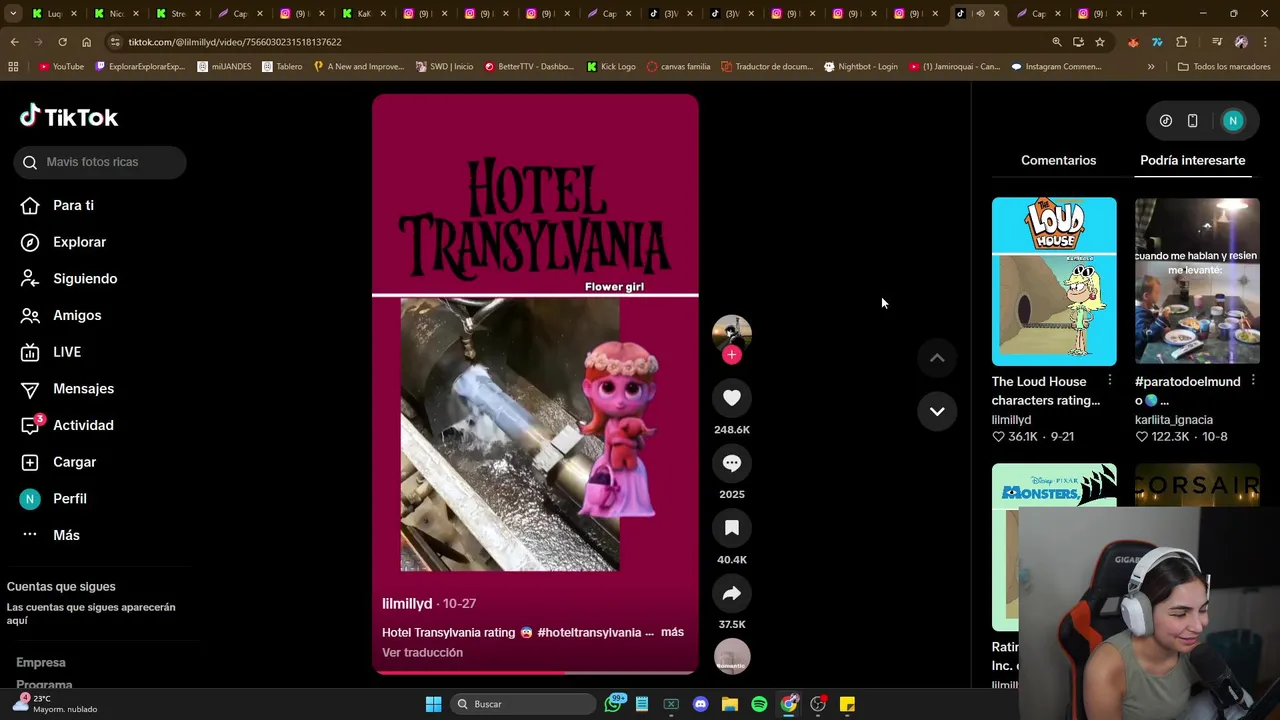The width and height of the screenshot is (1280, 720).
Task: Open Chrome's tab search dropdown
Action: [13, 14]
